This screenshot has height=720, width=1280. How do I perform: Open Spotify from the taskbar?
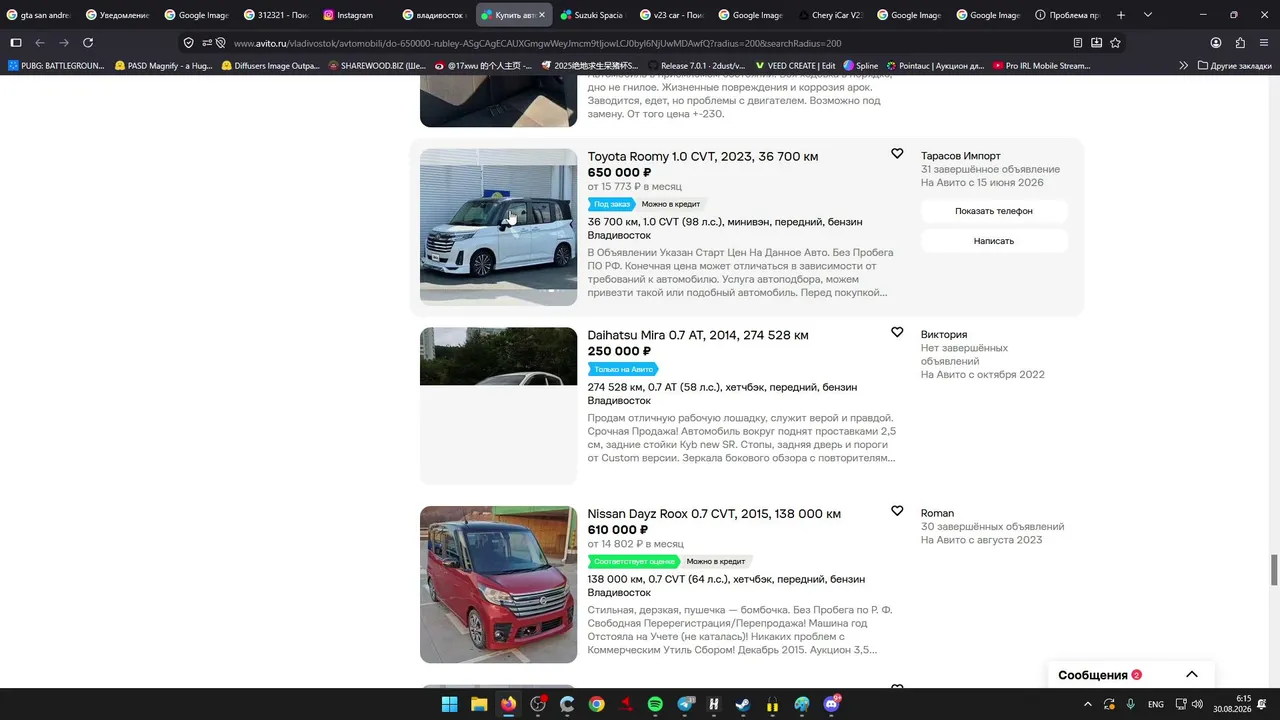(655, 704)
